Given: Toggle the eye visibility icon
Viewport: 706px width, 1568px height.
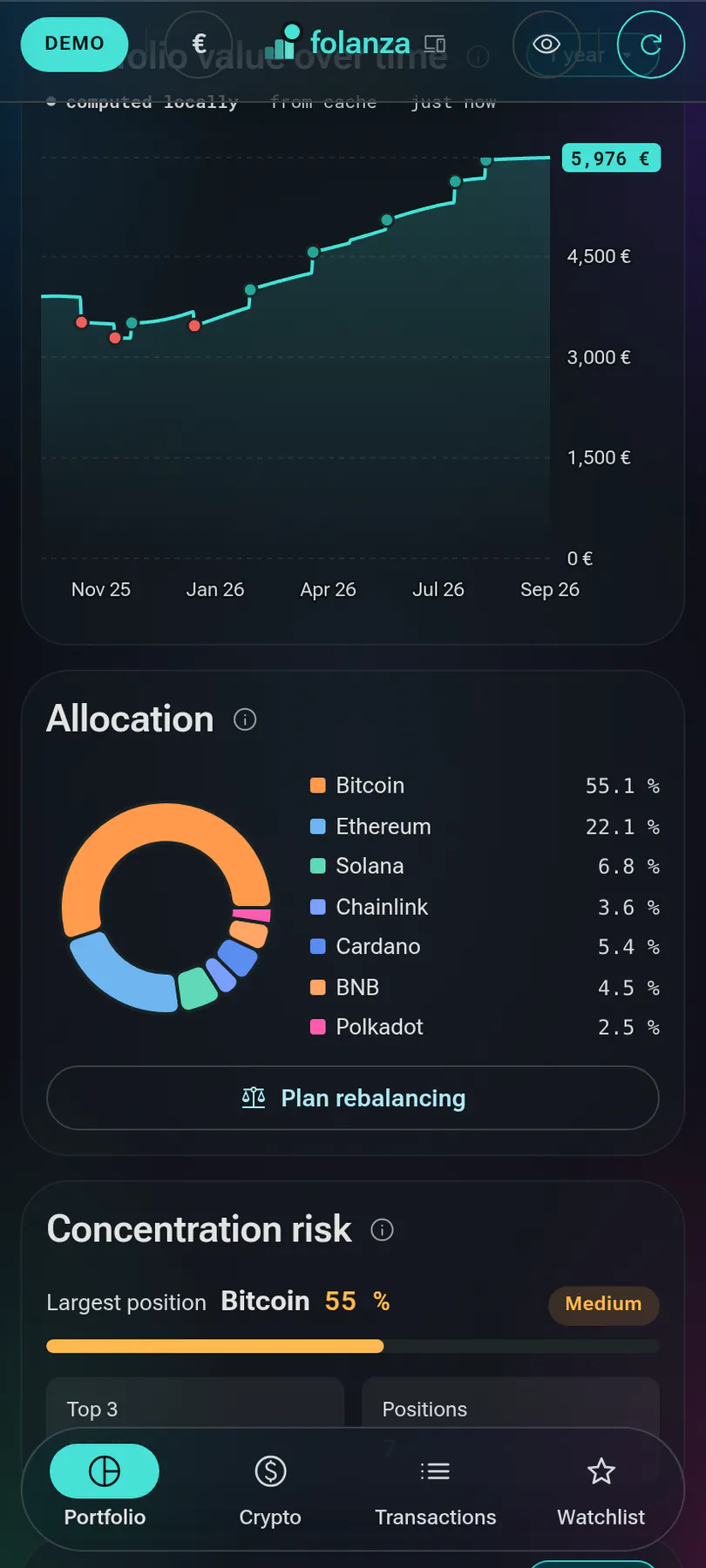Looking at the screenshot, I should (x=546, y=44).
